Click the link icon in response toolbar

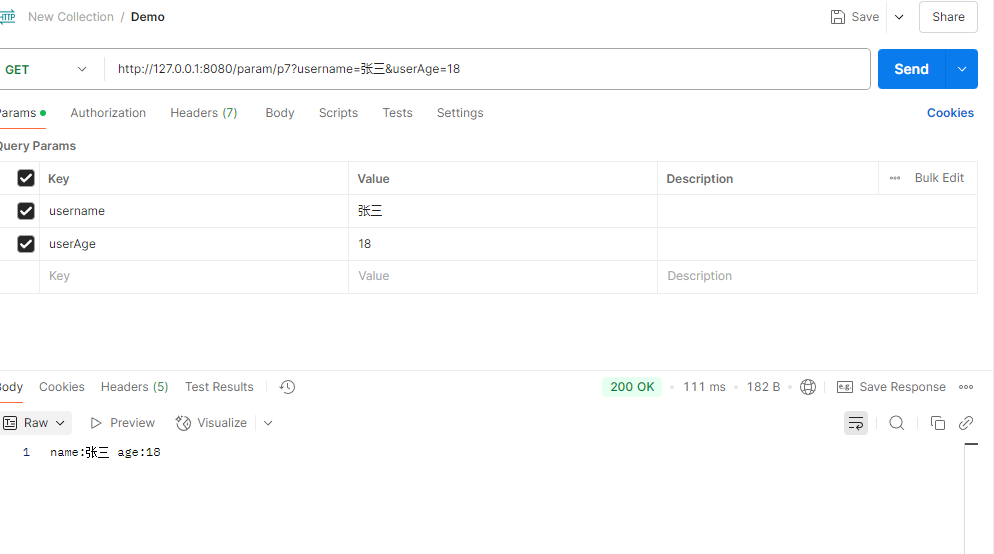coord(966,423)
